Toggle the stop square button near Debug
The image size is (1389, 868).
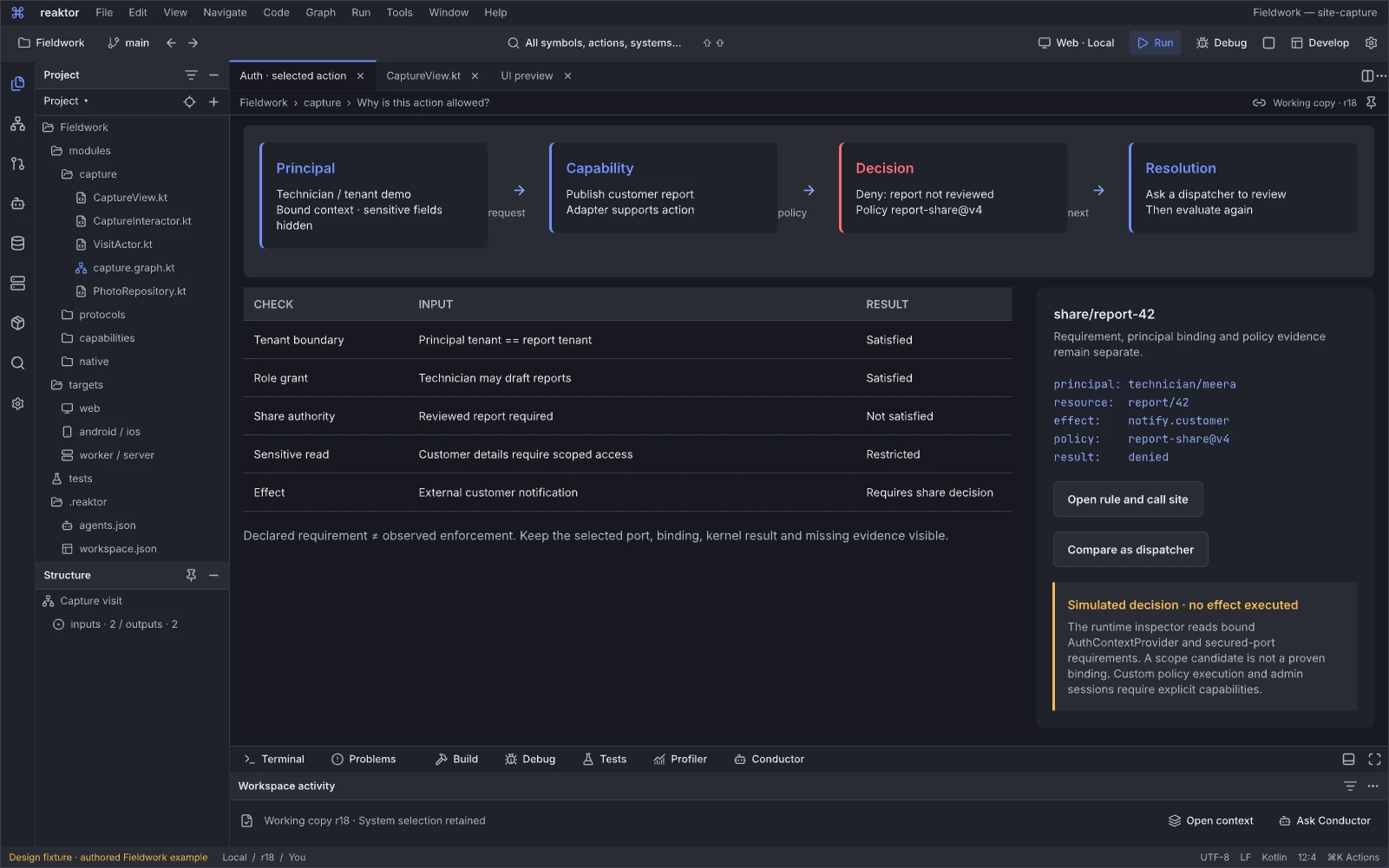pos(1268,42)
